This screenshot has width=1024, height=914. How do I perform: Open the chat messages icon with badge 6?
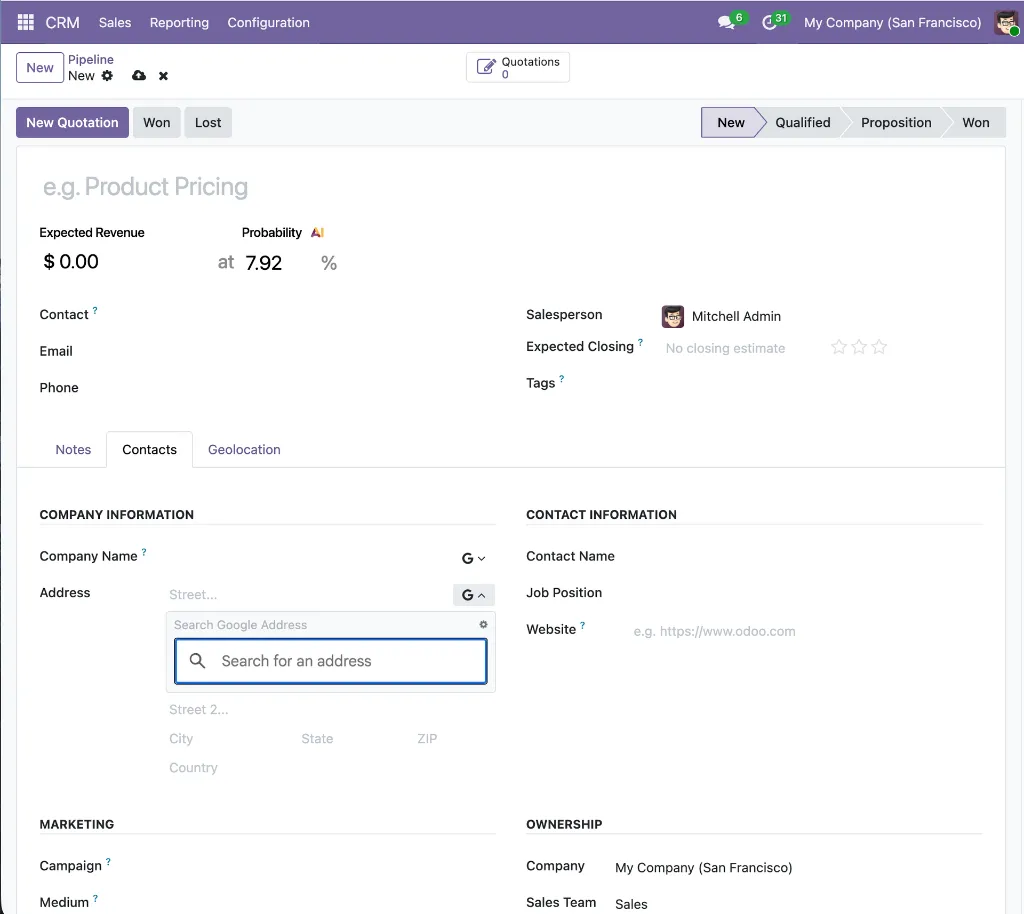pos(726,22)
